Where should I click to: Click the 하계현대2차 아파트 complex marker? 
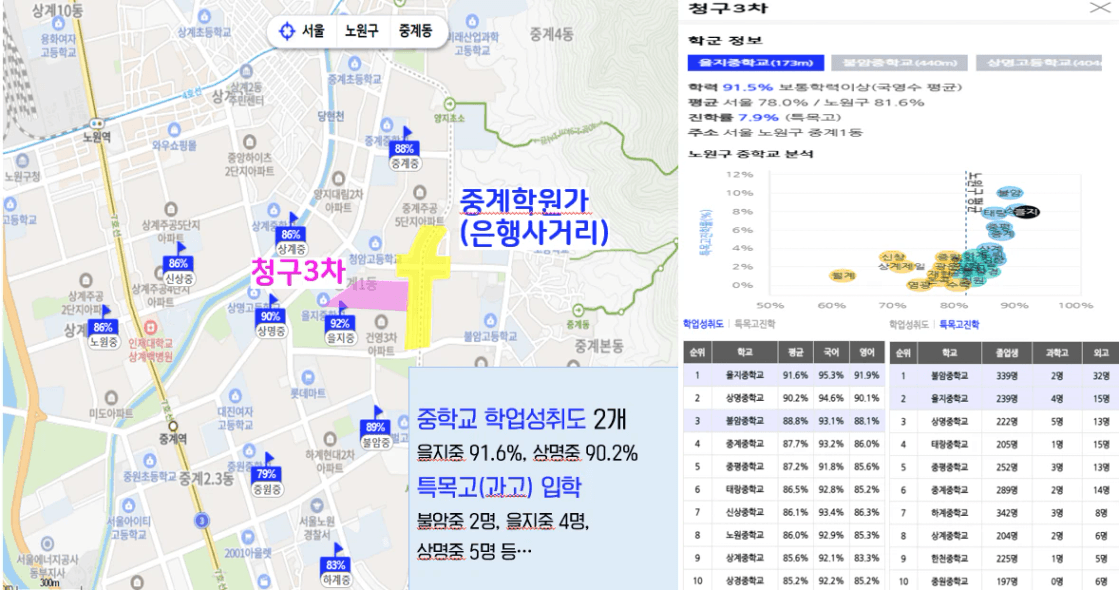pos(330,439)
